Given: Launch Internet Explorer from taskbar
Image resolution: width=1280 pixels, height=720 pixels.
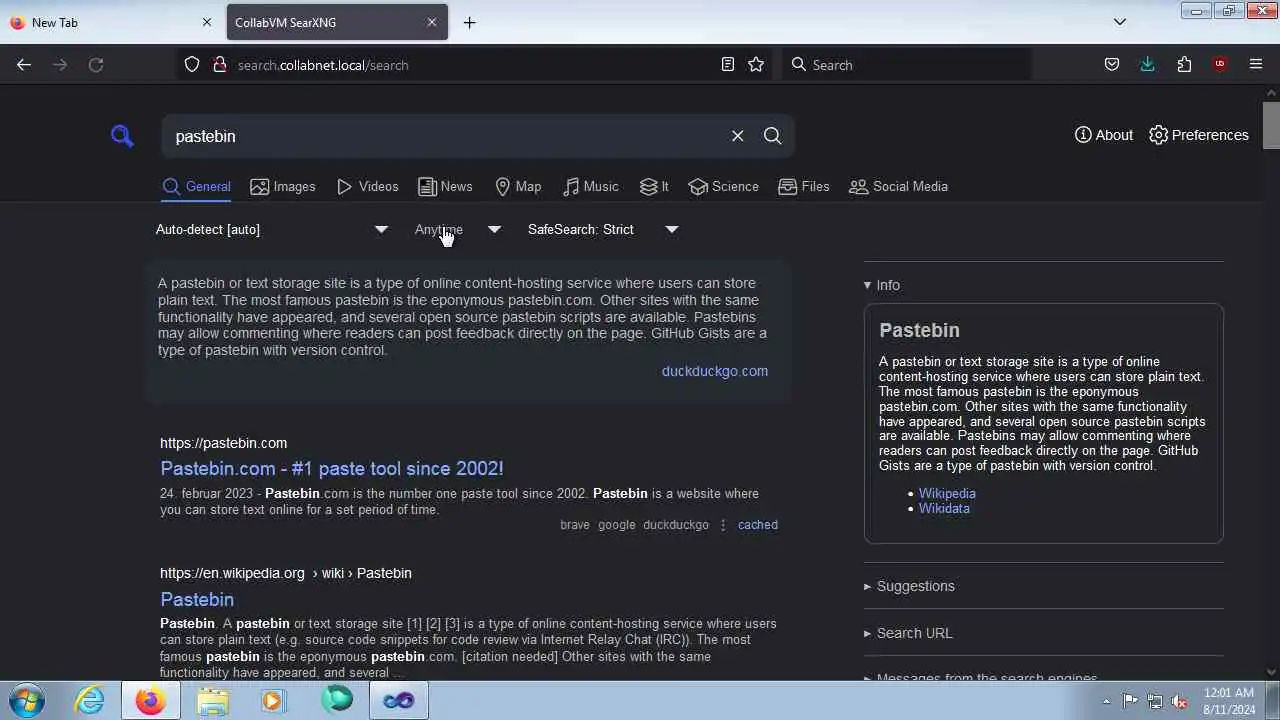Looking at the screenshot, I should (90, 700).
